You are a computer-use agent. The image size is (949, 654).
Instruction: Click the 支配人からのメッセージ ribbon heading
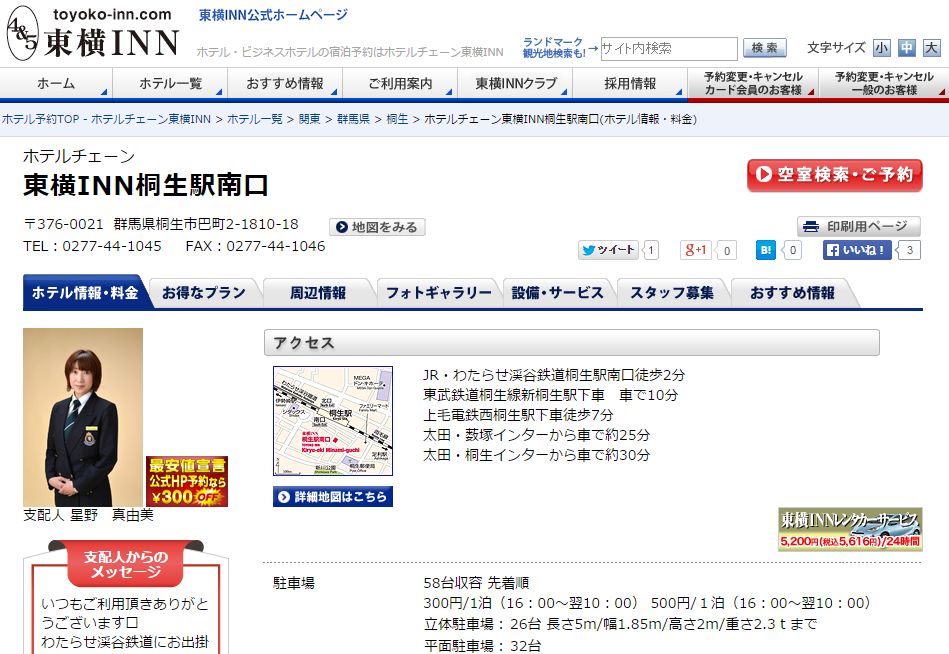click(125, 564)
